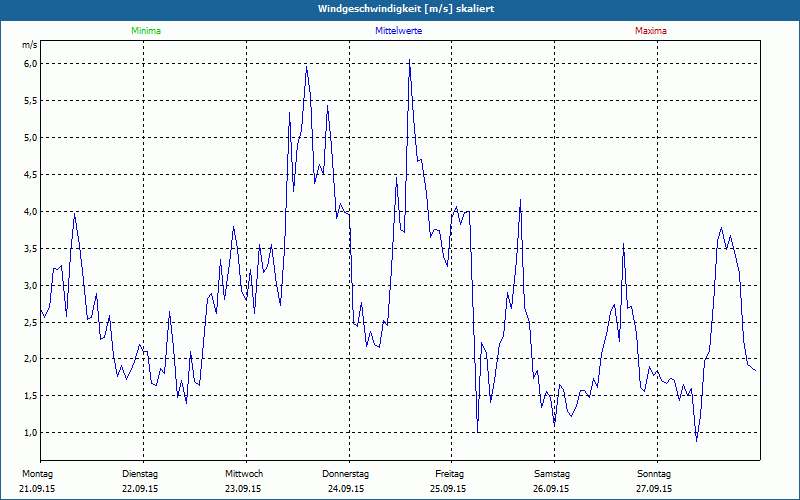800x500 pixels.
Task: Click the red Maxima legend label
Action: coord(651,31)
